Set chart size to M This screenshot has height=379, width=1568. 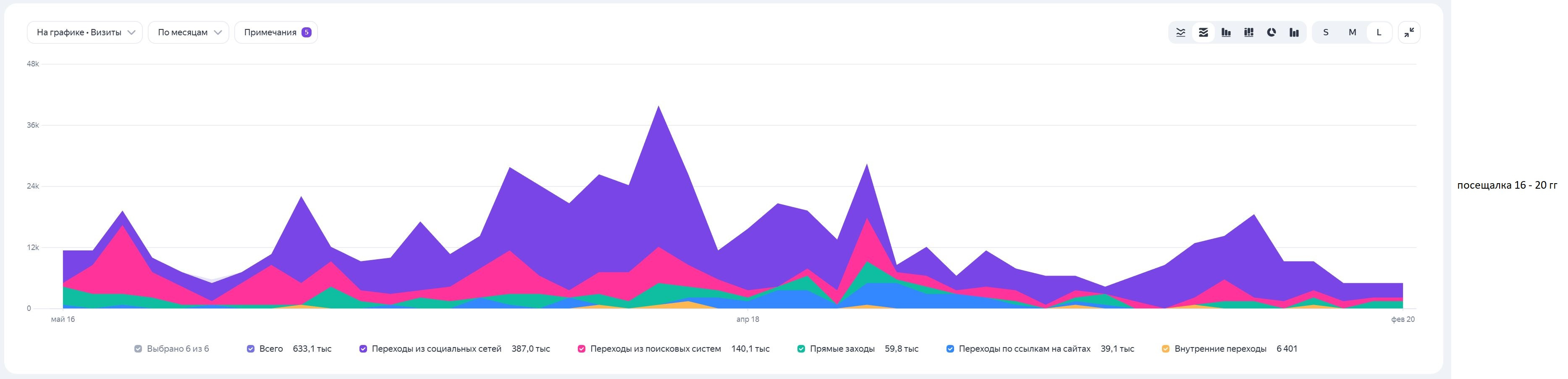[x=1353, y=33]
